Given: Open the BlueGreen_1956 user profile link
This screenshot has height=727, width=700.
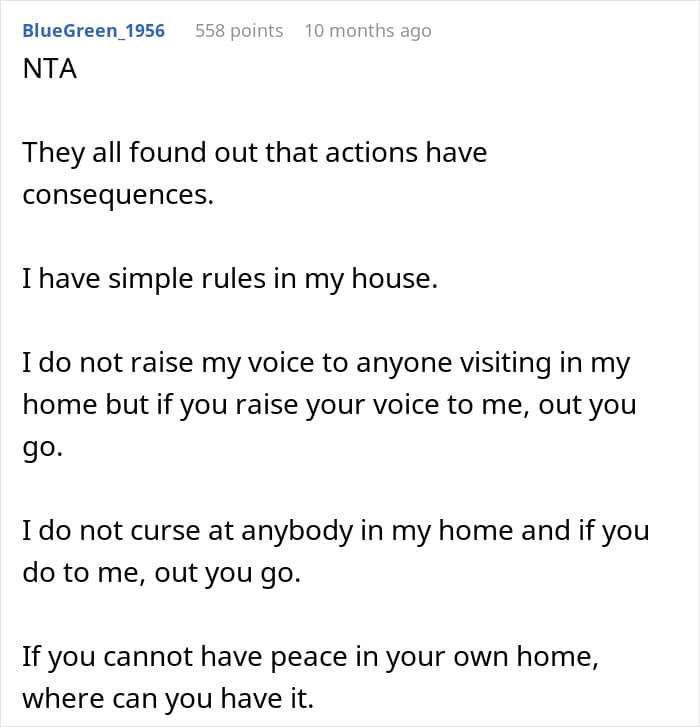Looking at the screenshot, I should pos(93,31).
